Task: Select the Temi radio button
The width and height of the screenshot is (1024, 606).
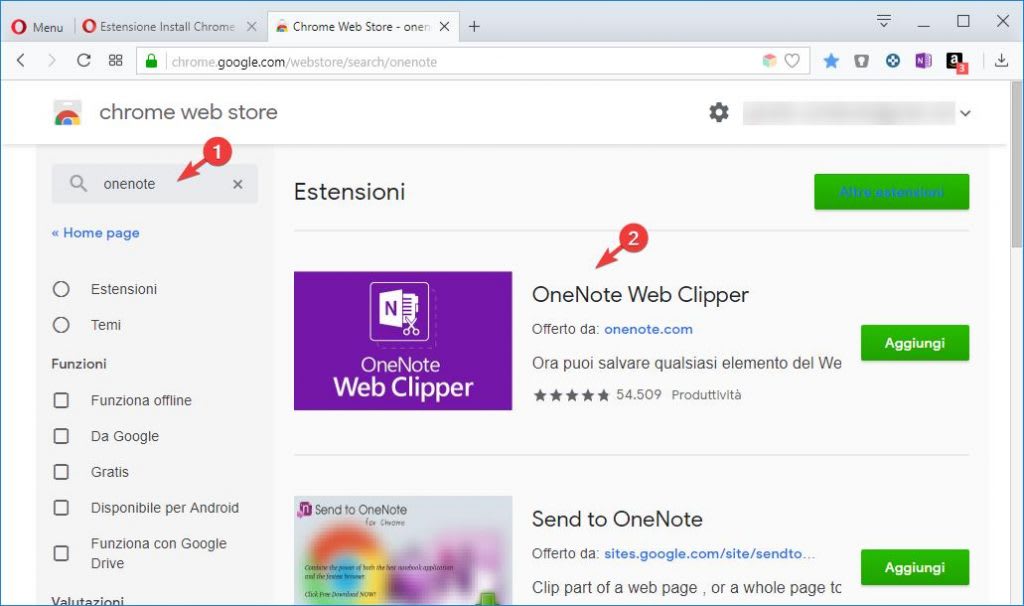Action: 61,325
